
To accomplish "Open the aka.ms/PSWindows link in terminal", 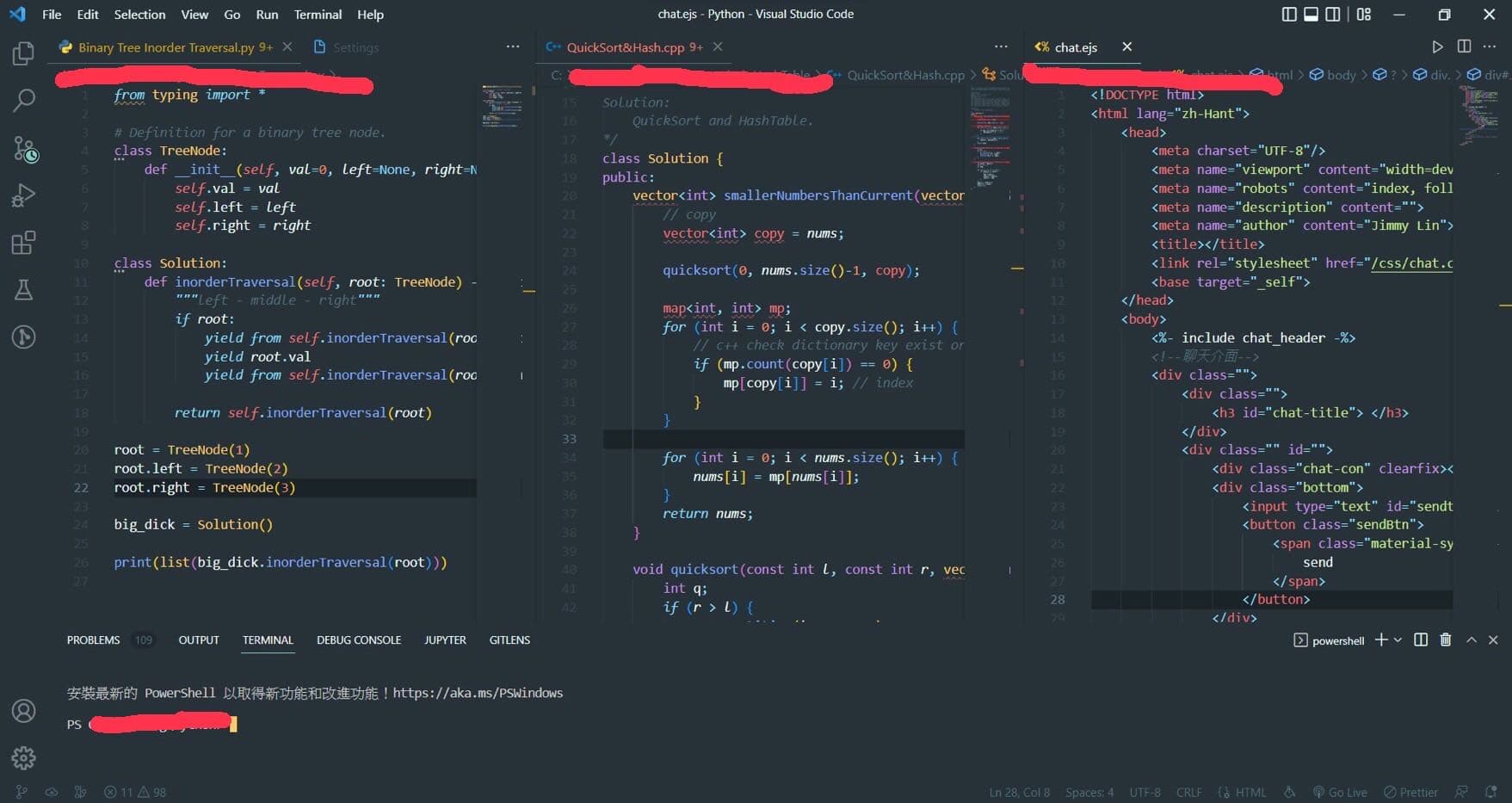I will [x=478, y=693].
